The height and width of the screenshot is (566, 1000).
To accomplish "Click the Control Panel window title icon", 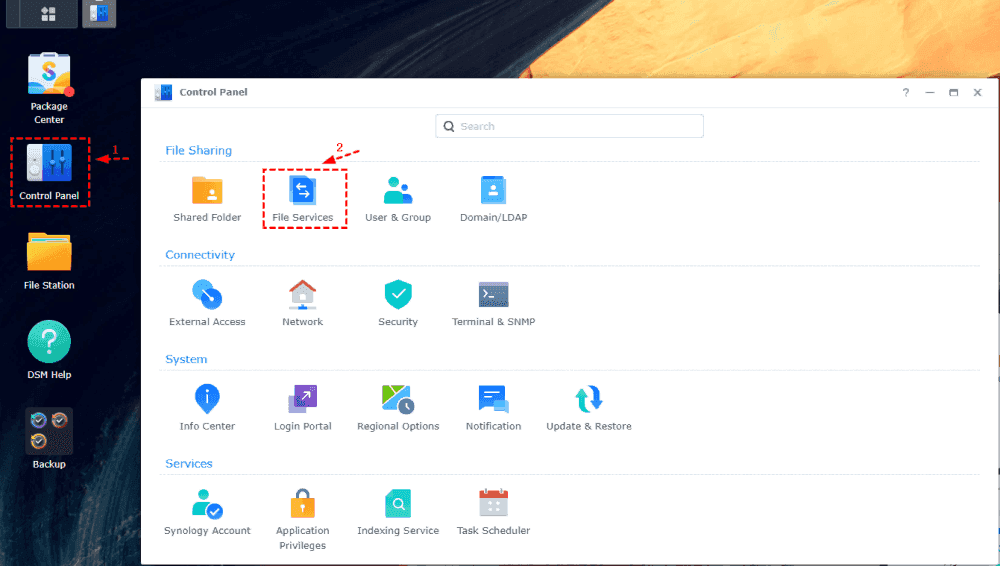I will click(x=163, y=93).
